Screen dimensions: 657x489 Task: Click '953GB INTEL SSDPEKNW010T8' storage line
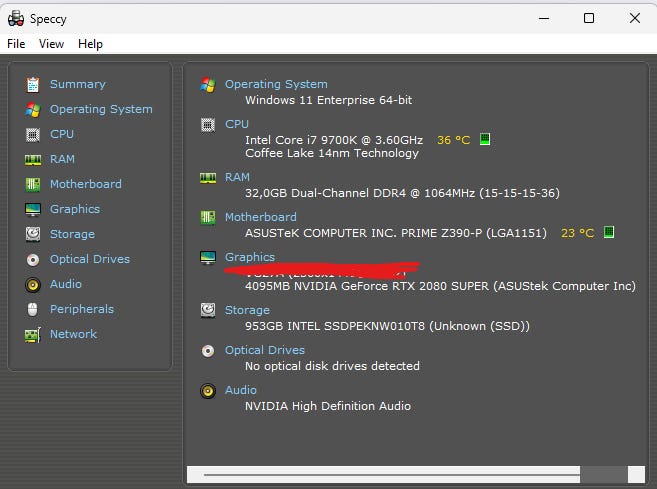pos(388,326)
